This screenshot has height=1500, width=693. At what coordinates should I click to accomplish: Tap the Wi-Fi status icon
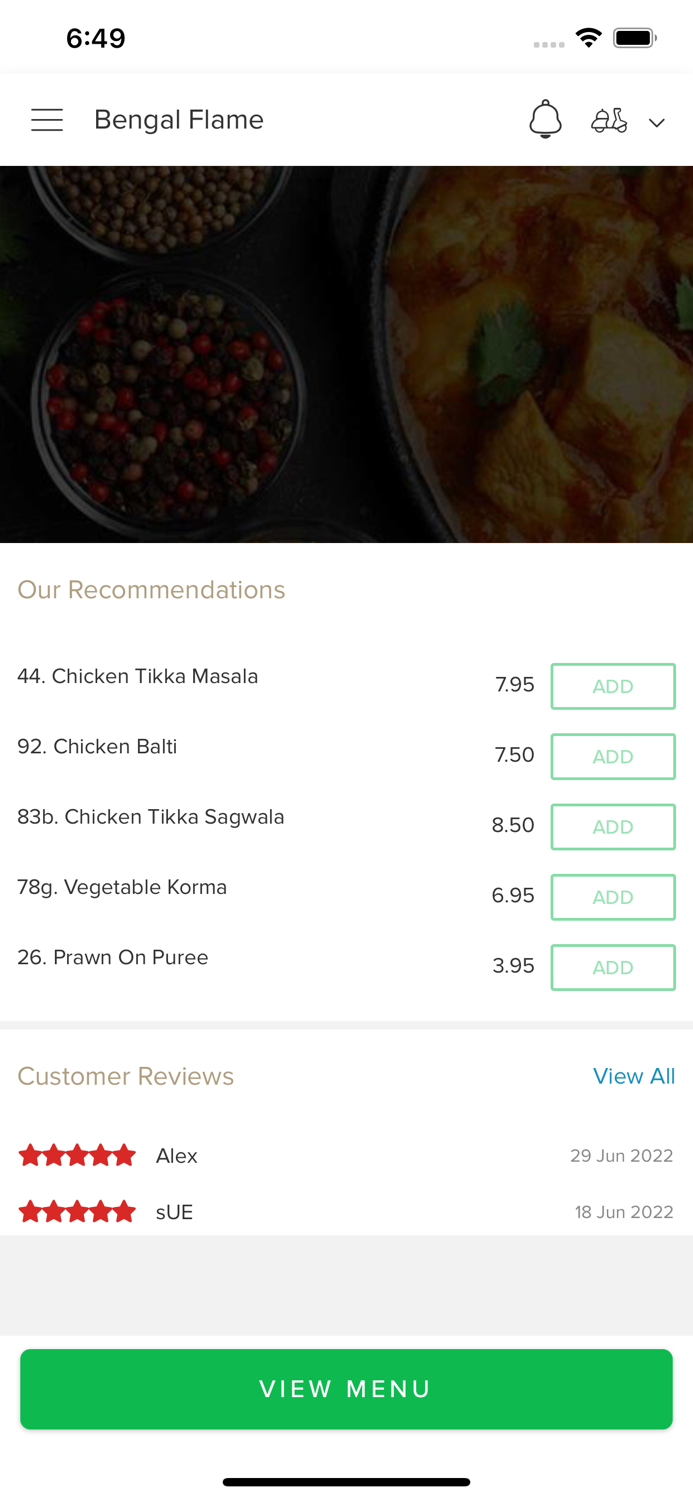588,38
